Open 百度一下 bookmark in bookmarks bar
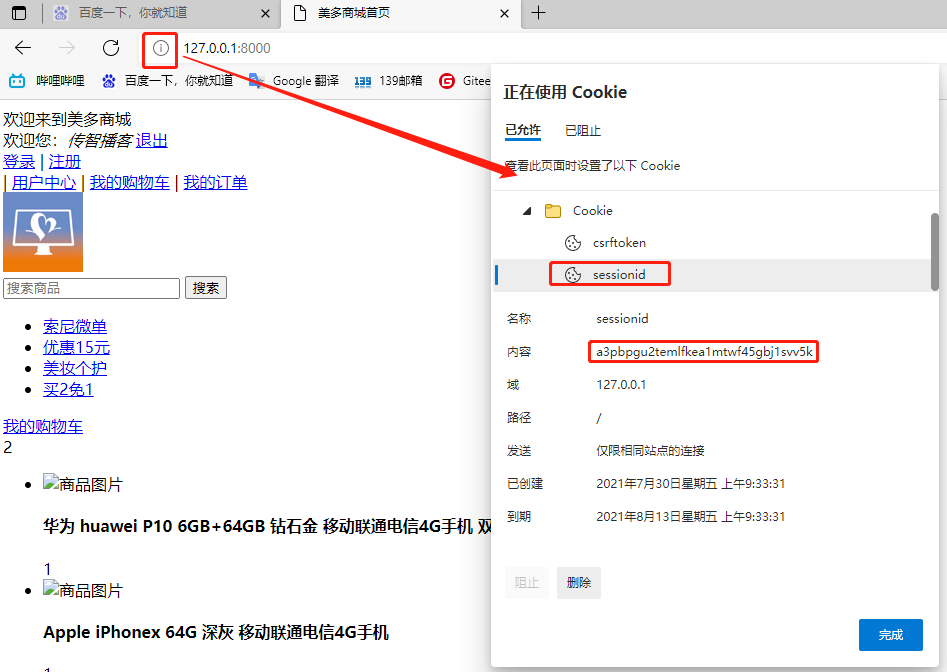 pyautogui.click(x=167, y=81)
